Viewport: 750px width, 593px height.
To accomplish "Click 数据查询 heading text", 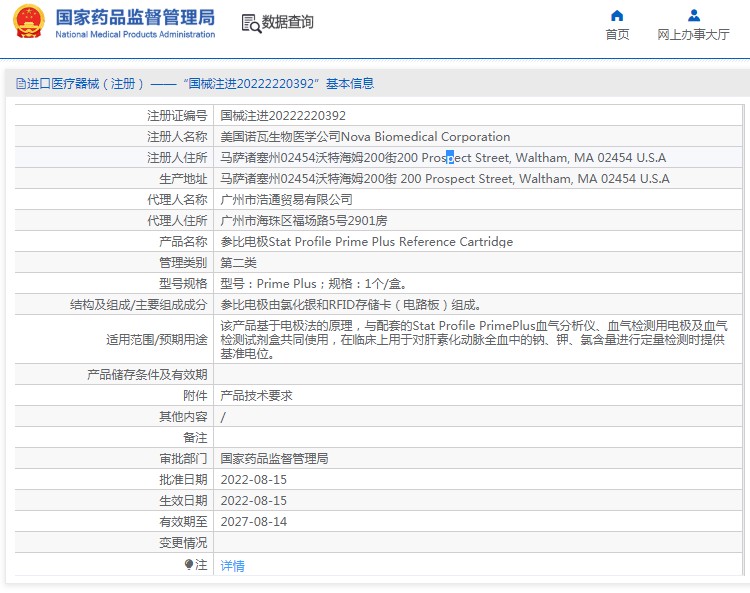I will [287, 22].
